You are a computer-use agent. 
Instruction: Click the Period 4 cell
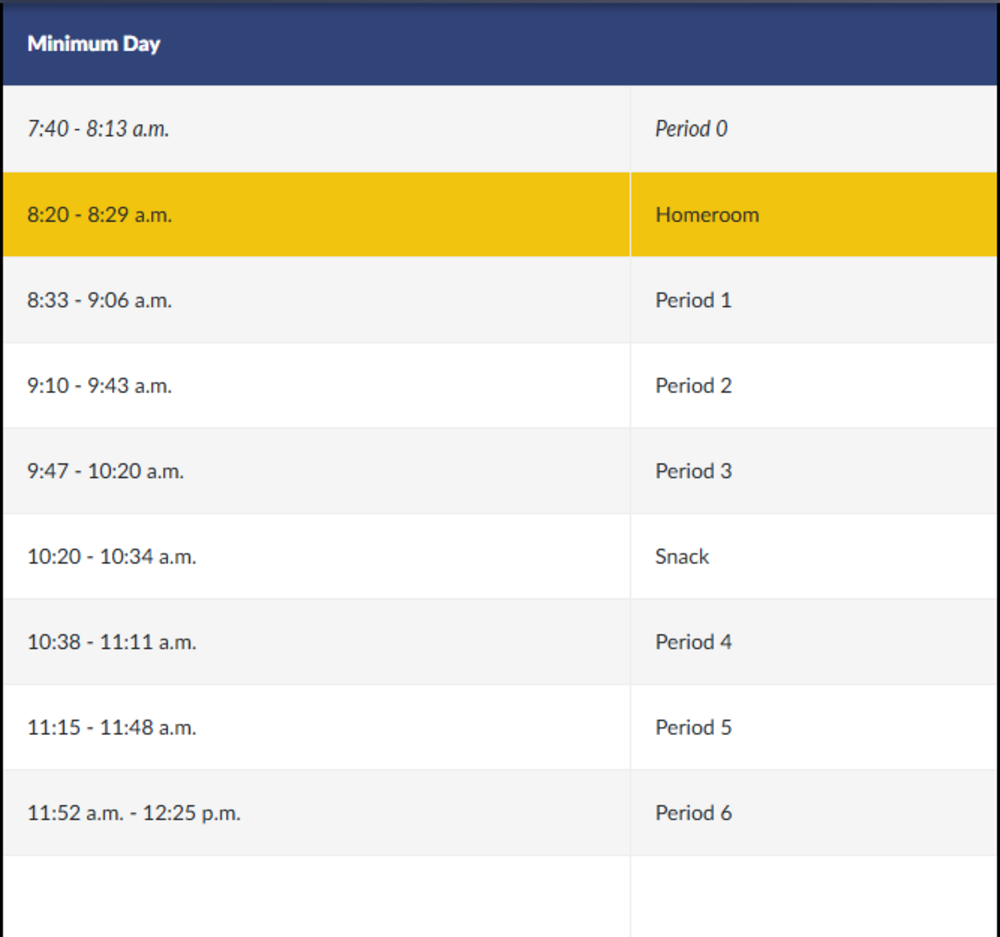(x=694, y=642)
